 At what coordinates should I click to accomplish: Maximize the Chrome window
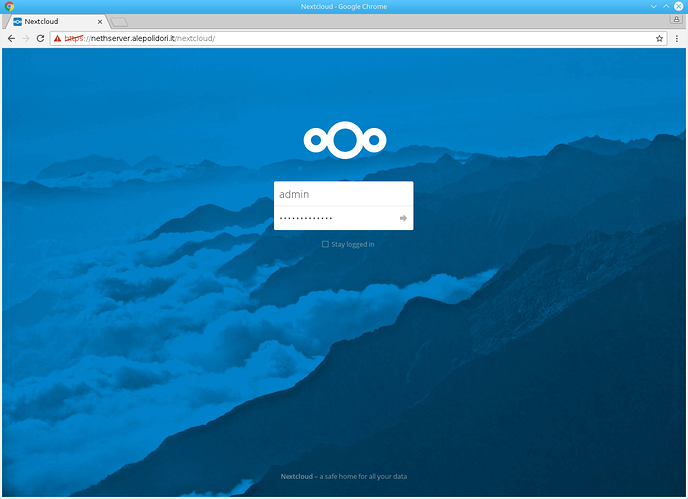666,6
